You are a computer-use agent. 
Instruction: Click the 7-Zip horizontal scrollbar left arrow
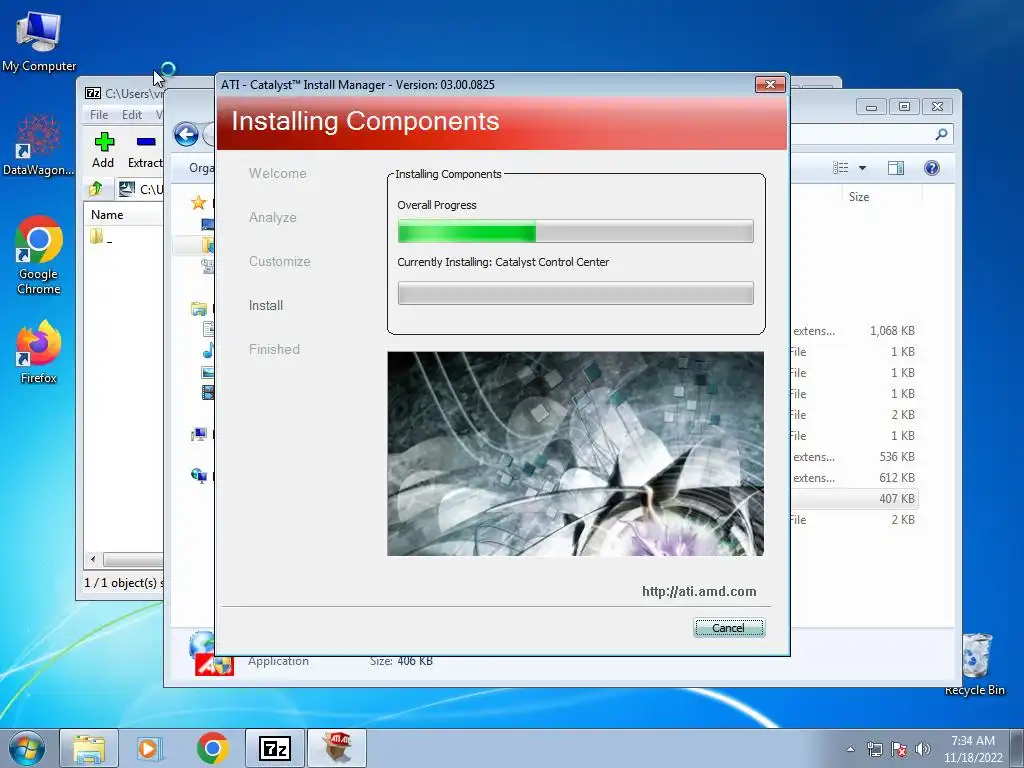[x=93, y=560]
